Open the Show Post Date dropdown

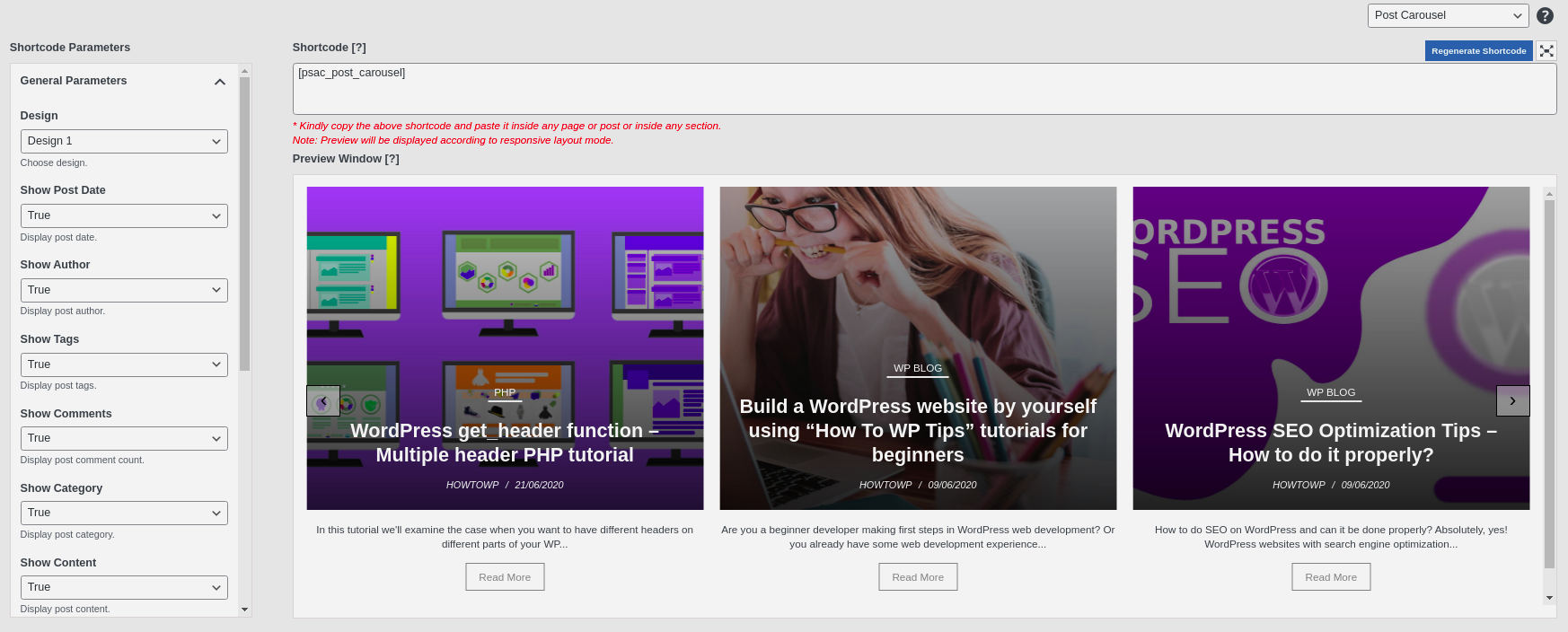click(124, 215)
